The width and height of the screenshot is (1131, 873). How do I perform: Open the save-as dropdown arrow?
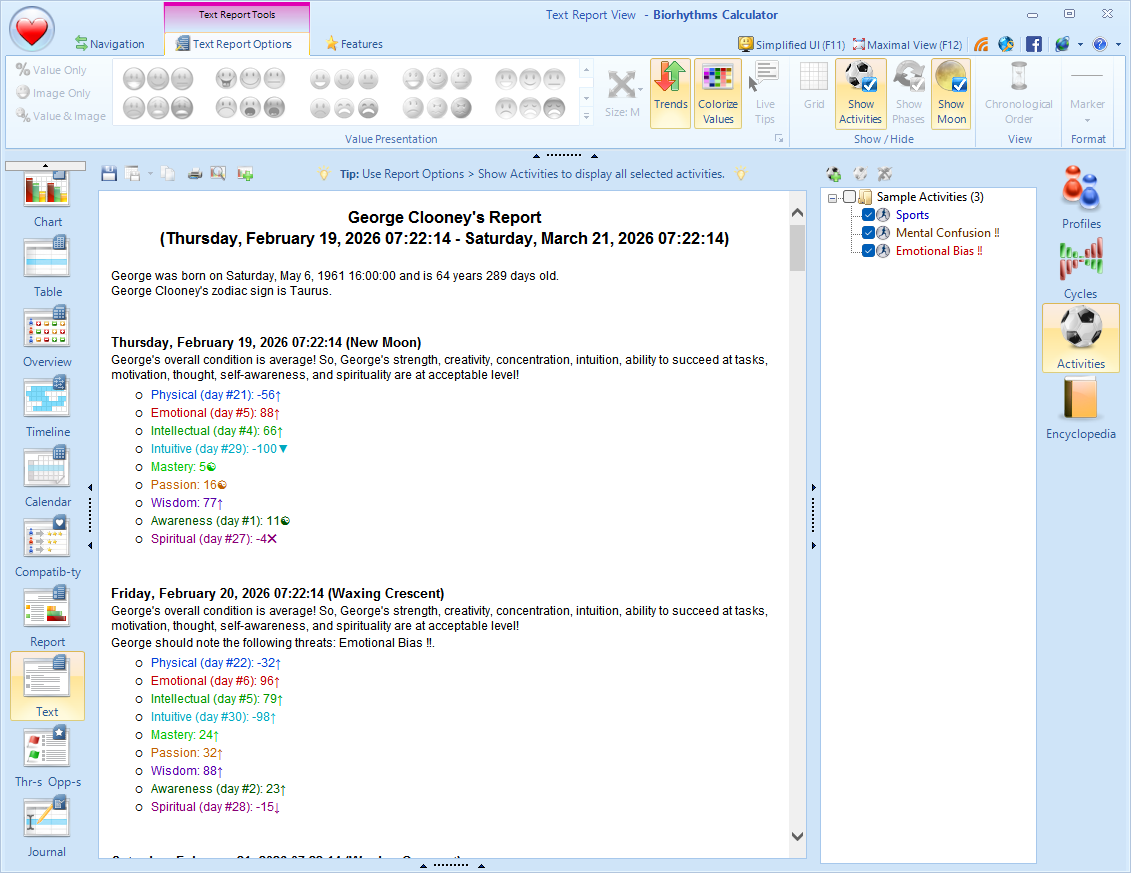[150, 173]
